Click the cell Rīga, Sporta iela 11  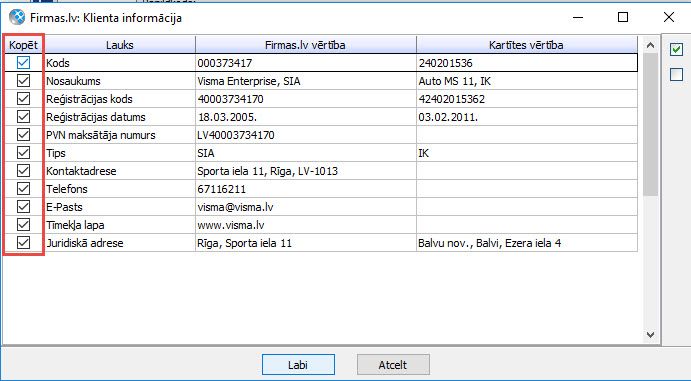pos(245,243)
